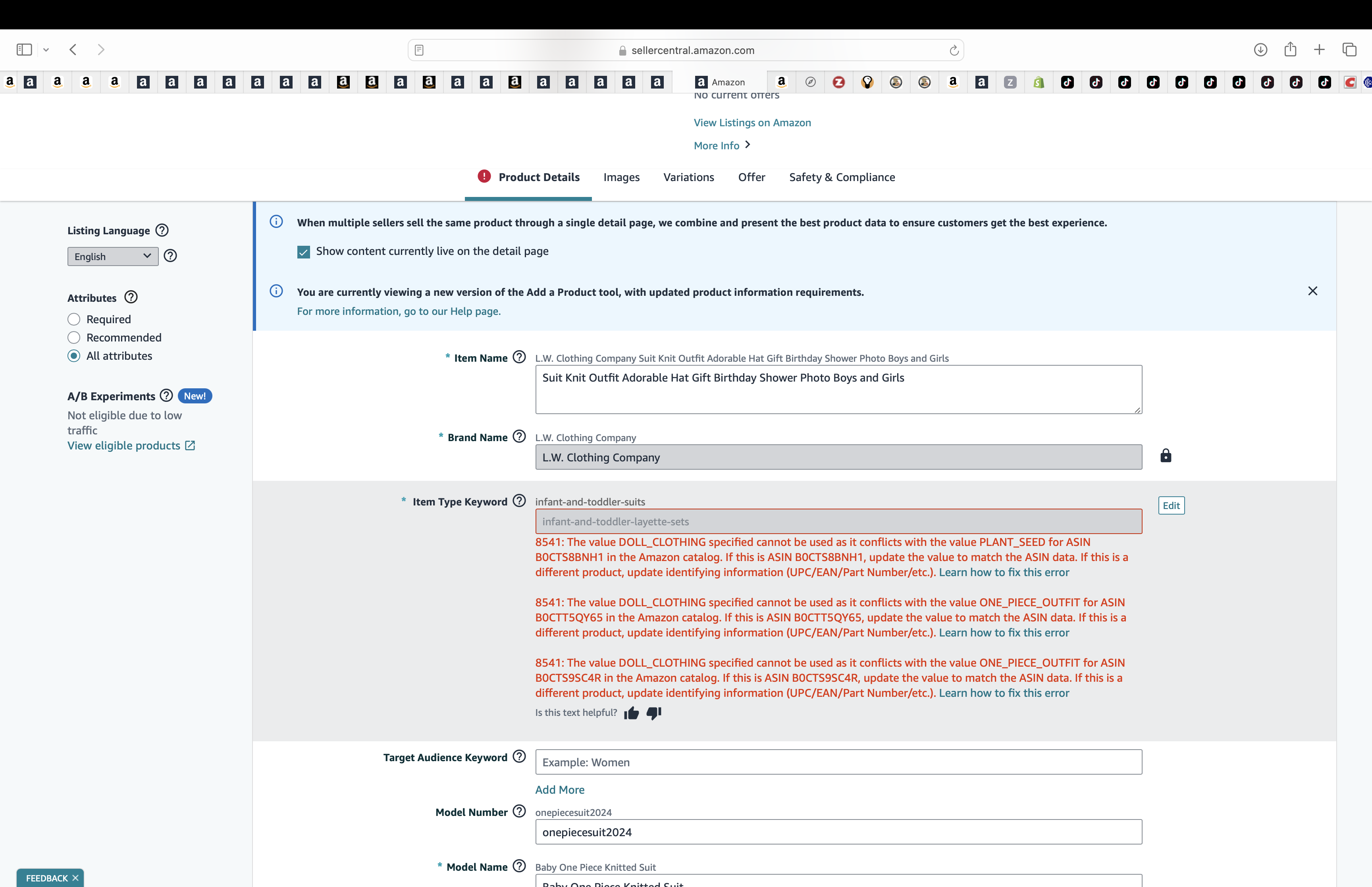Switch to the lightbulb icon tab

[x=867, y=82]
